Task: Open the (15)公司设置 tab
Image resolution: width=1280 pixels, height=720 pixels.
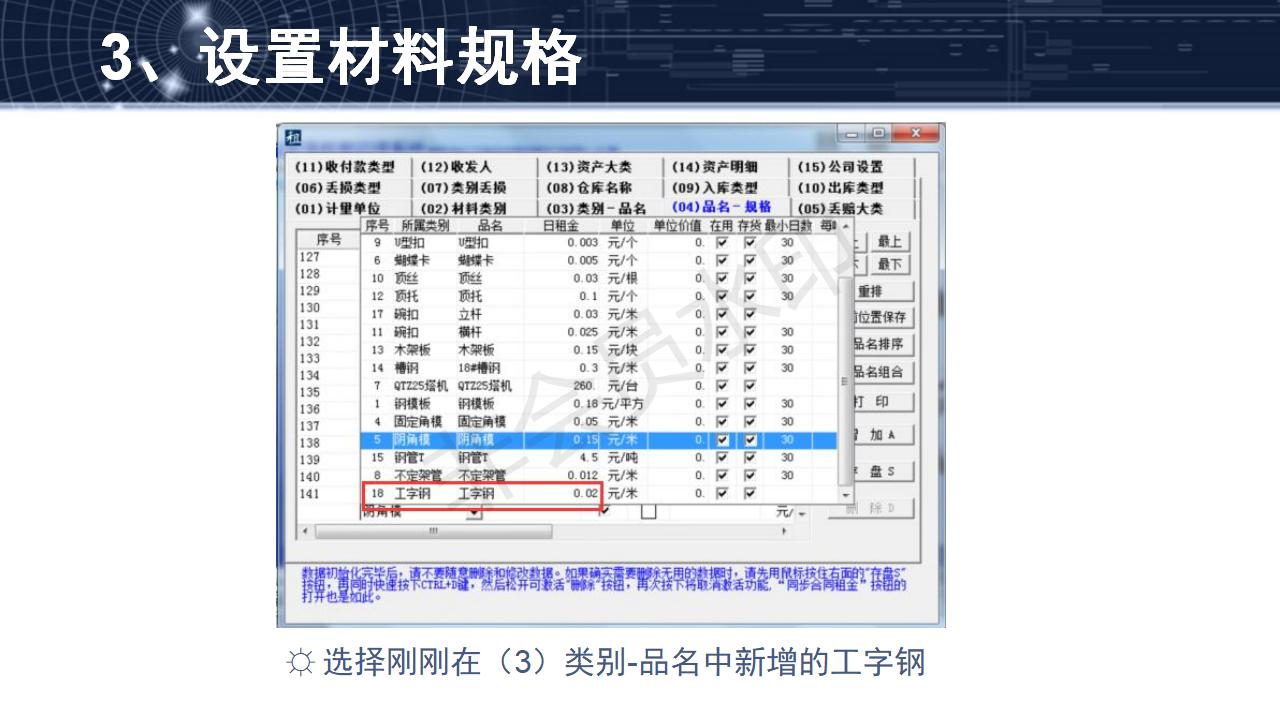Action: coord(842,166)
